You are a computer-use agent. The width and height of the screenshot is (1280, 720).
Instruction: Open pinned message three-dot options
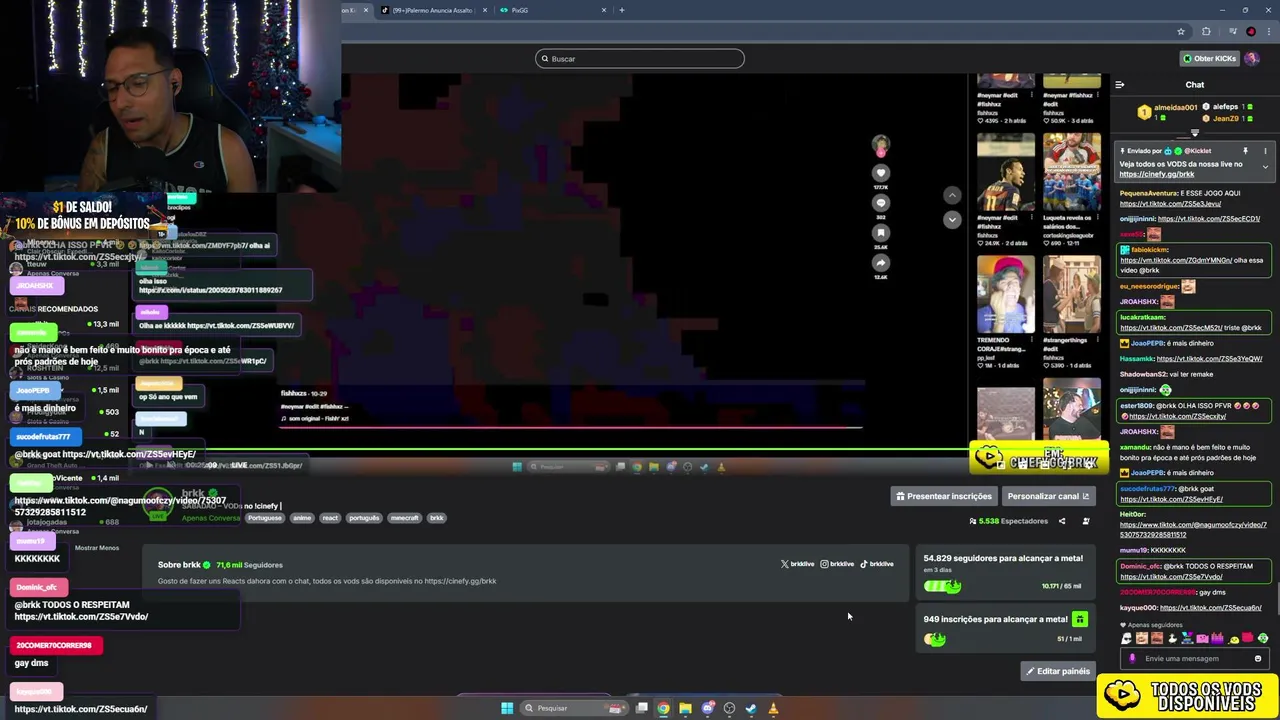coord(1265,151)
